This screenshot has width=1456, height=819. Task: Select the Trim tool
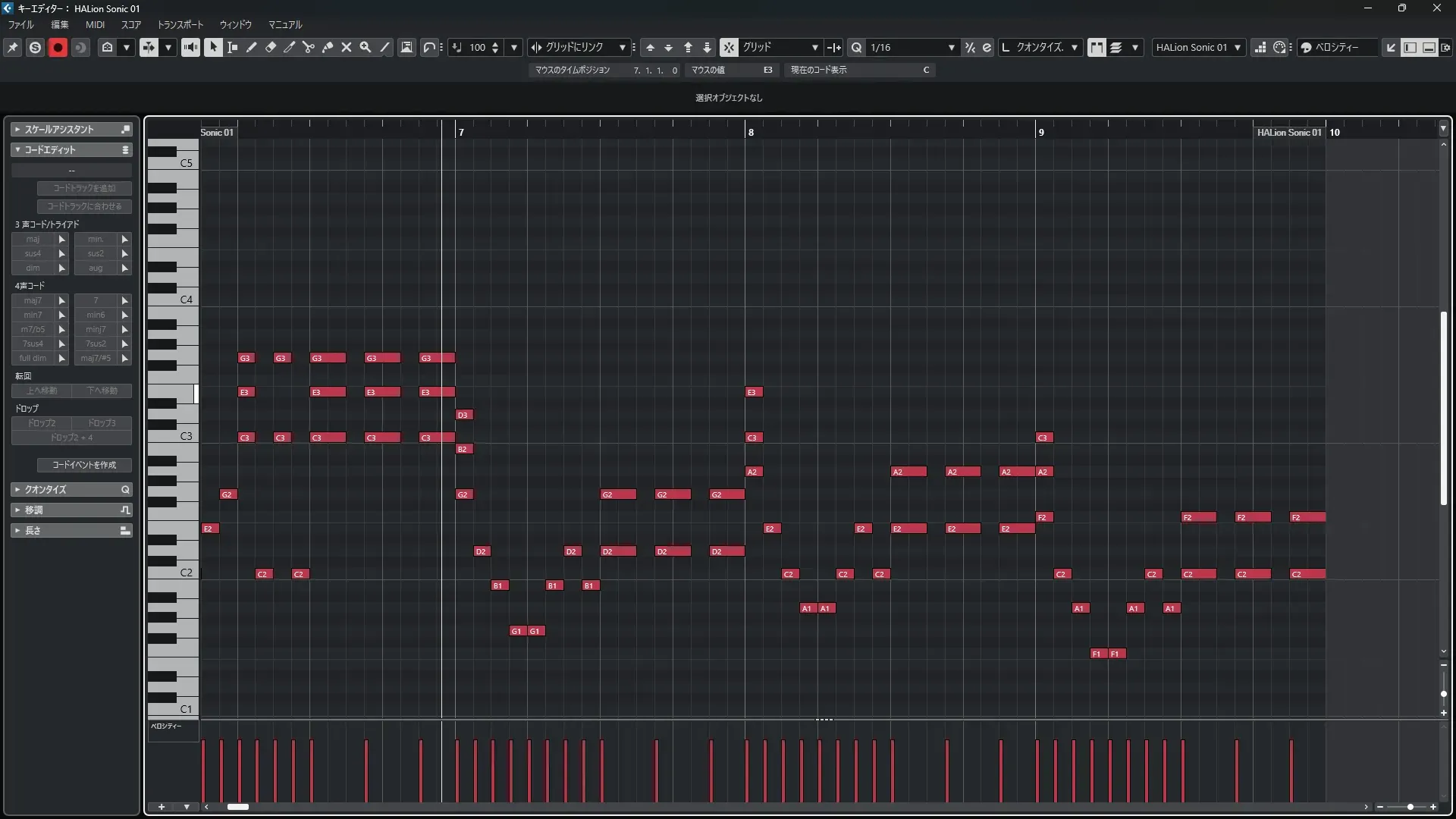point(289,47)
